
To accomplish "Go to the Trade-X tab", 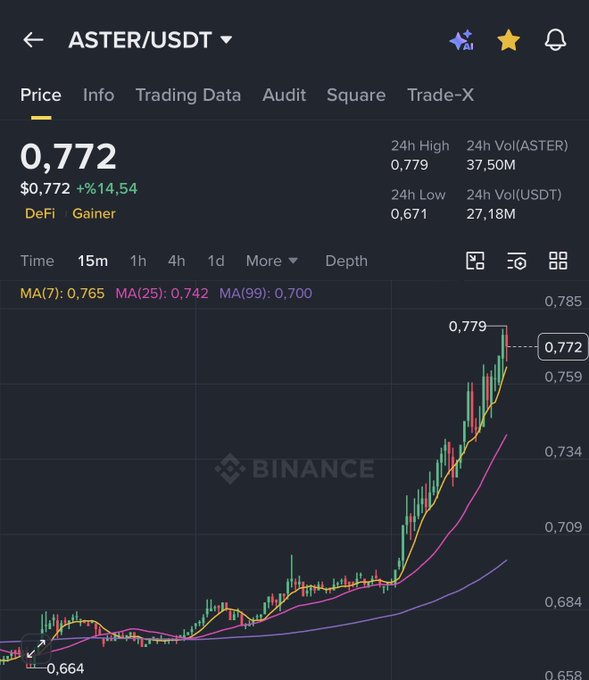I will pos(441,95).
